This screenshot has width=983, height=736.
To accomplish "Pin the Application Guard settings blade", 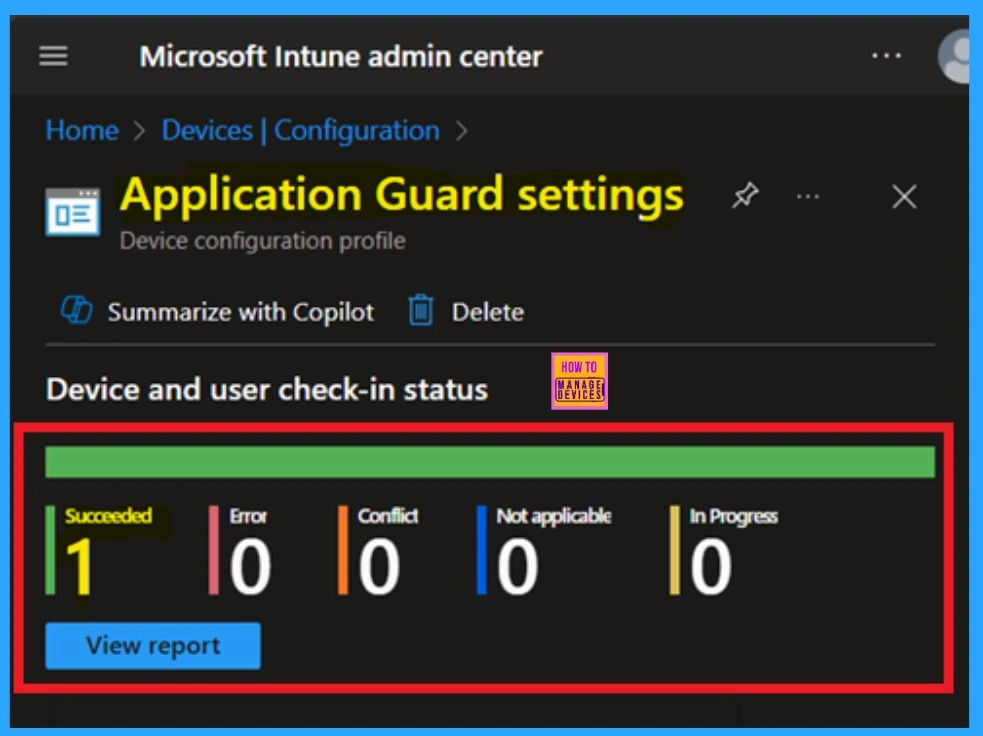I will pyautogui.click(x=745, y=196).
